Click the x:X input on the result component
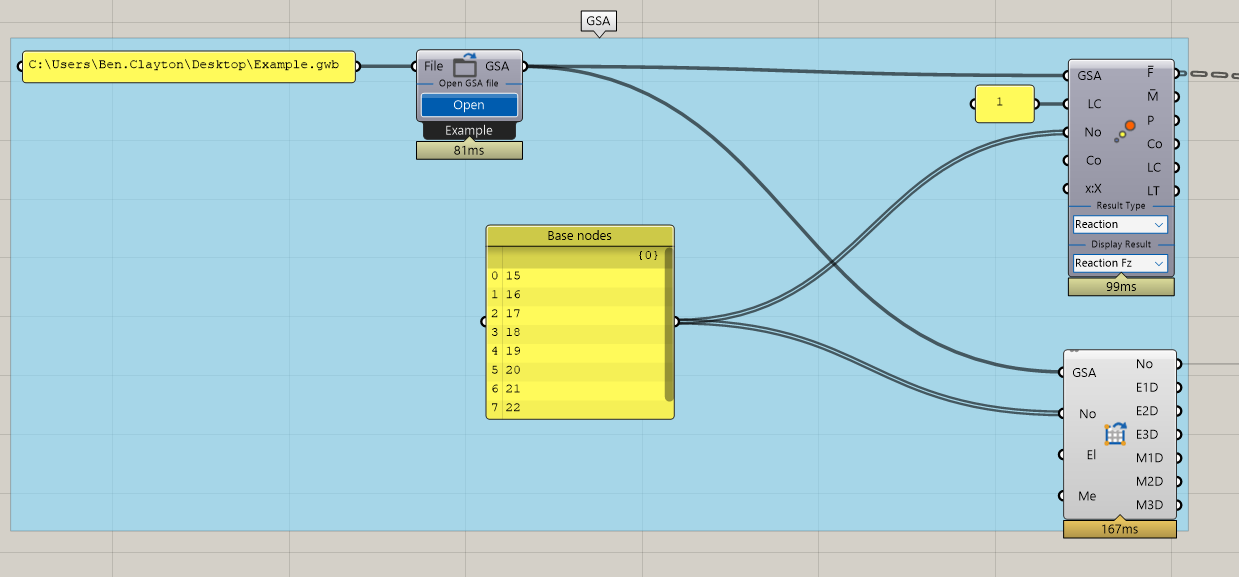The height and width of the screenshot is (577, 1239). [x=1093, y=188]
